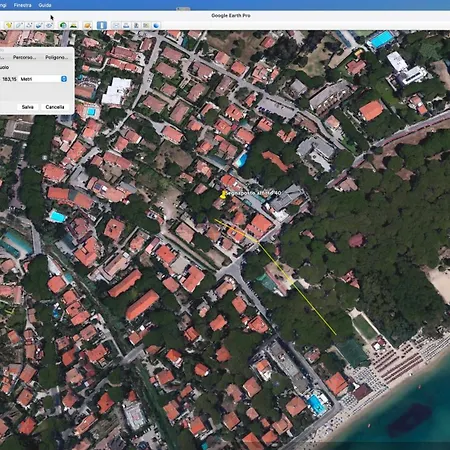
Task: Click the Cancella button
Action: 55,107
